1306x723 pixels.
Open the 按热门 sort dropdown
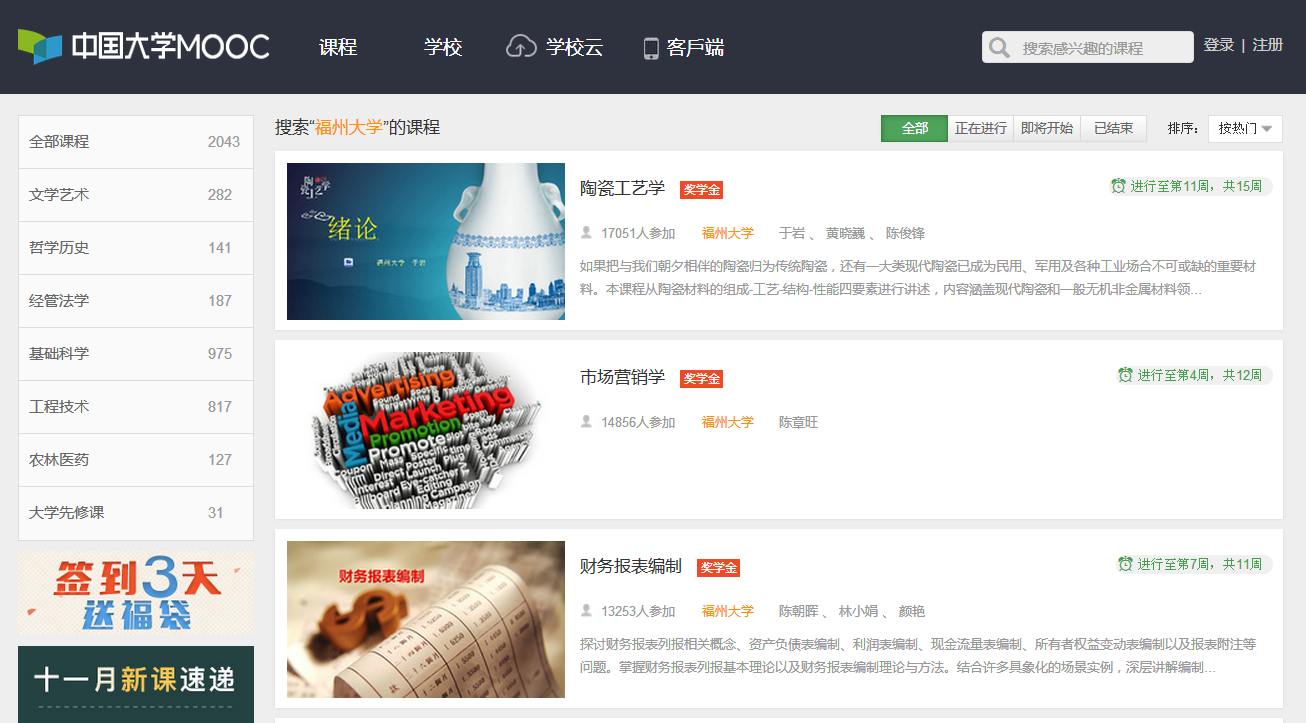(x=1245, y=128)
